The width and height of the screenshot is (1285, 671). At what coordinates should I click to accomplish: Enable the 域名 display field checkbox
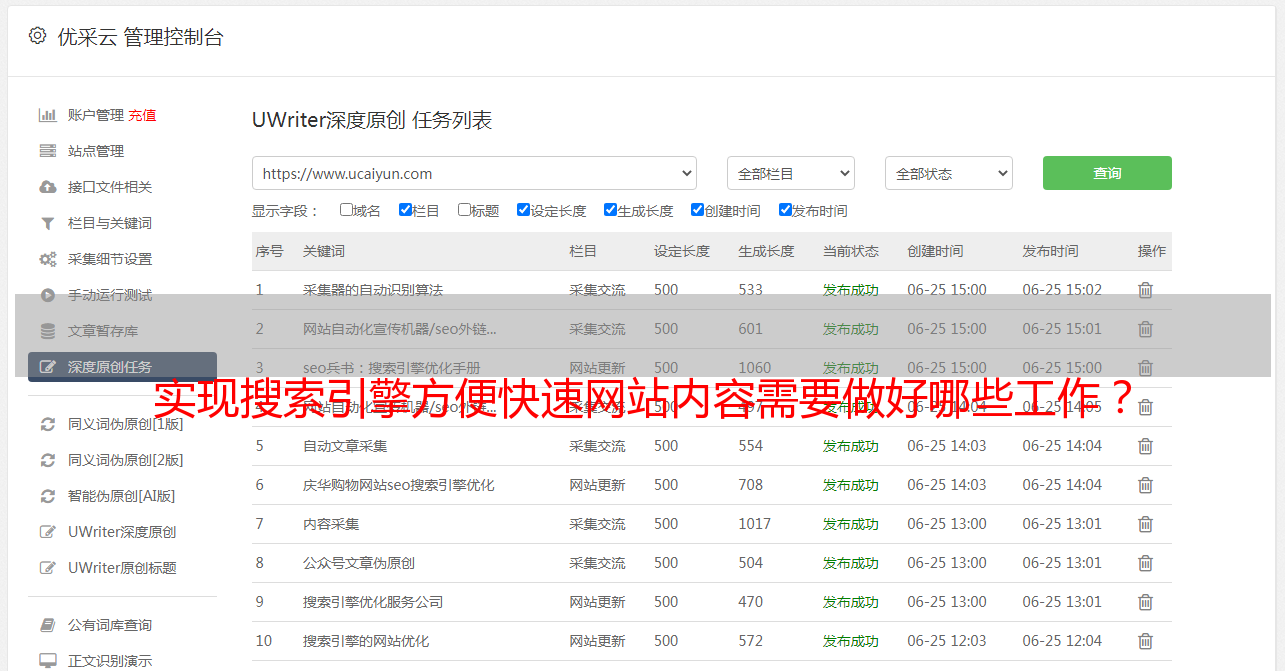tap(346, 210)
